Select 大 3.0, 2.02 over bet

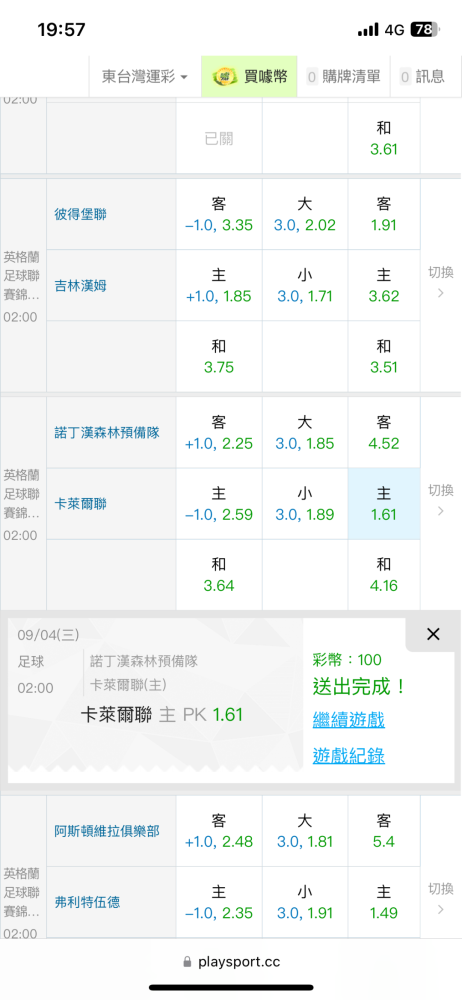tap(305, 214)
